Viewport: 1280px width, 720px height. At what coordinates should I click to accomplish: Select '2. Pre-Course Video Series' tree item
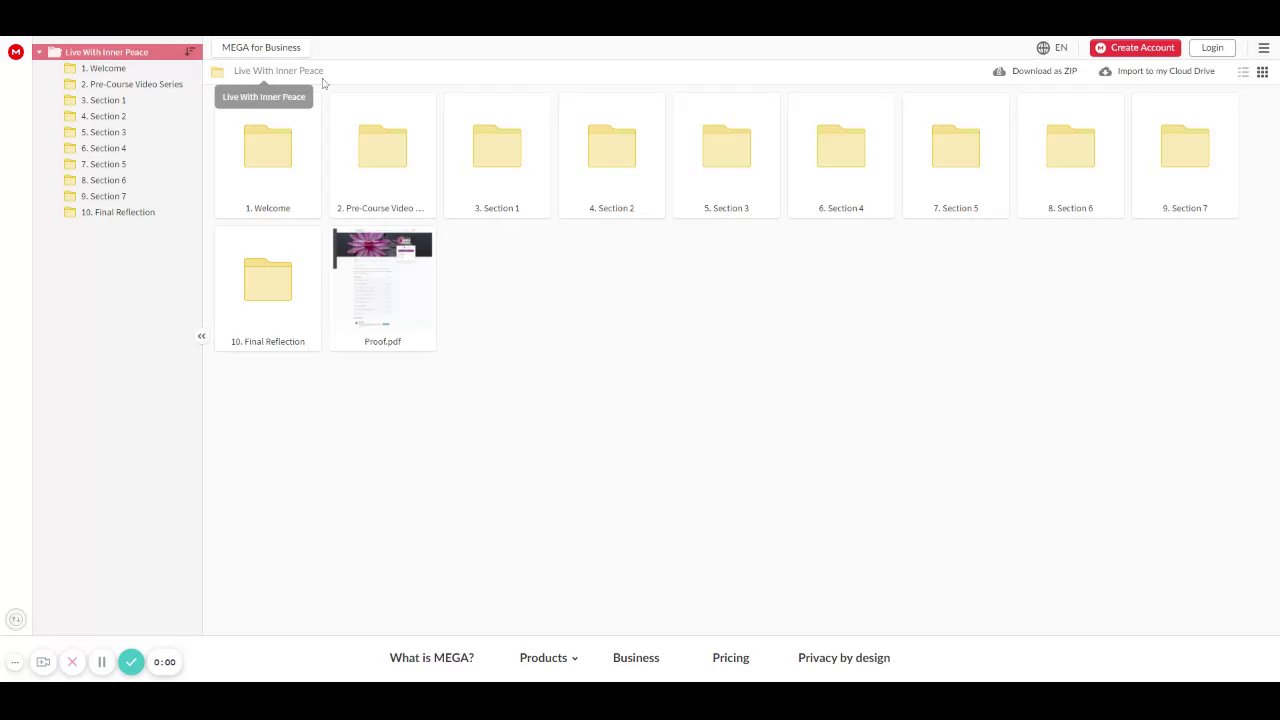[x=132, y=84]
